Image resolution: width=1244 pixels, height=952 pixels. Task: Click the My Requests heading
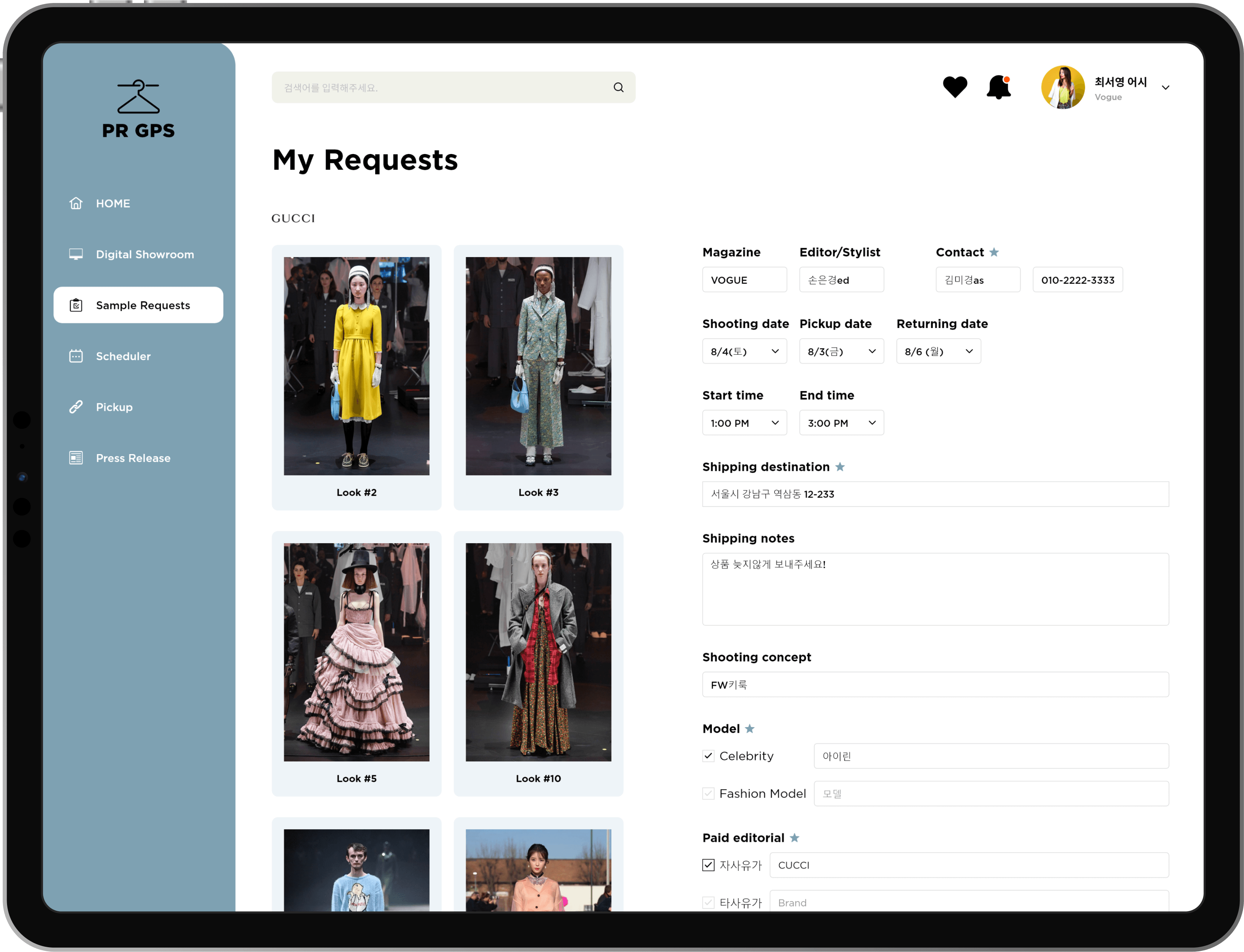365,160
